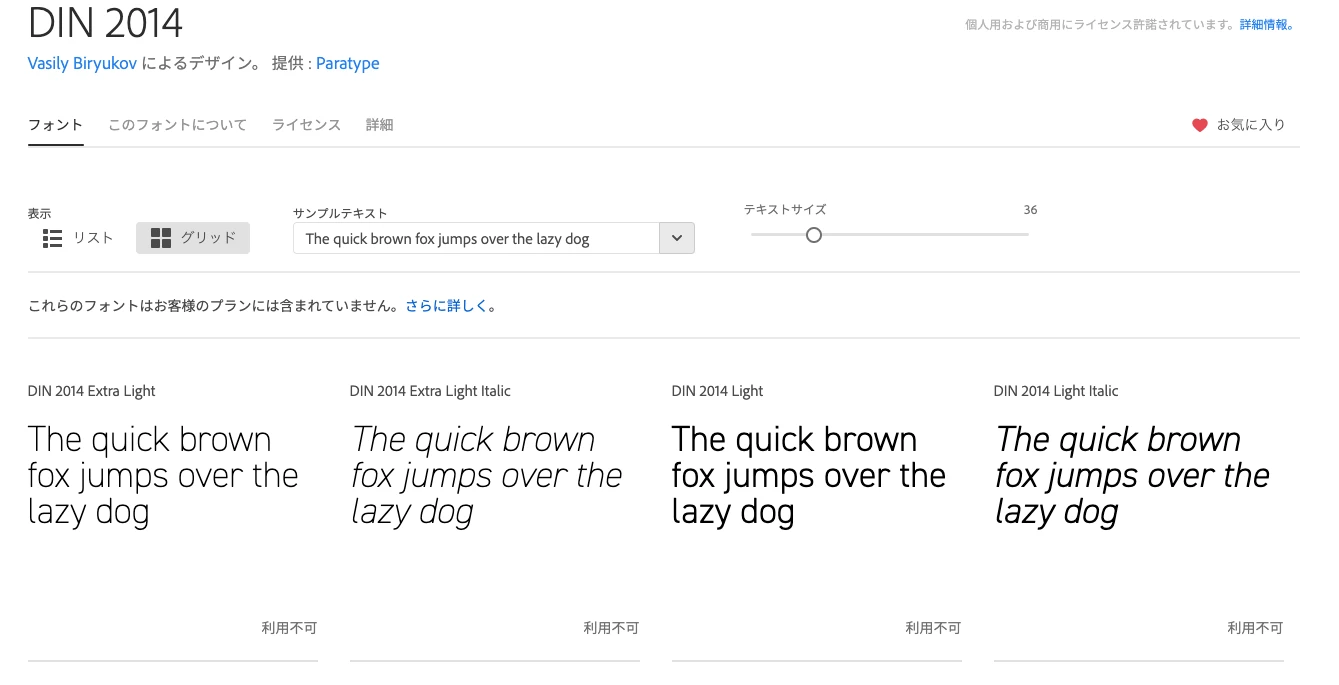1339x685 pixels.
Task: Click 利用不可 under DIN 2014 Light Italic
Action: [x=1255, y=628]
